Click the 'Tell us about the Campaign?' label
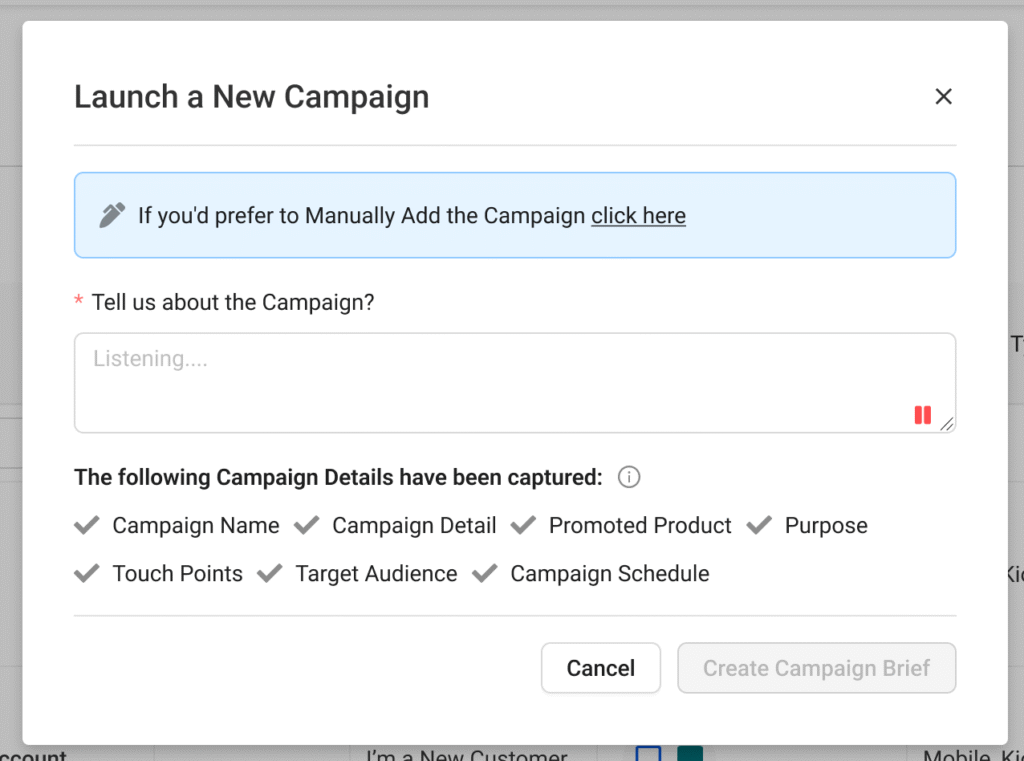The height and width of the screenshot is (761, 1024). click(x=233, y=302)
